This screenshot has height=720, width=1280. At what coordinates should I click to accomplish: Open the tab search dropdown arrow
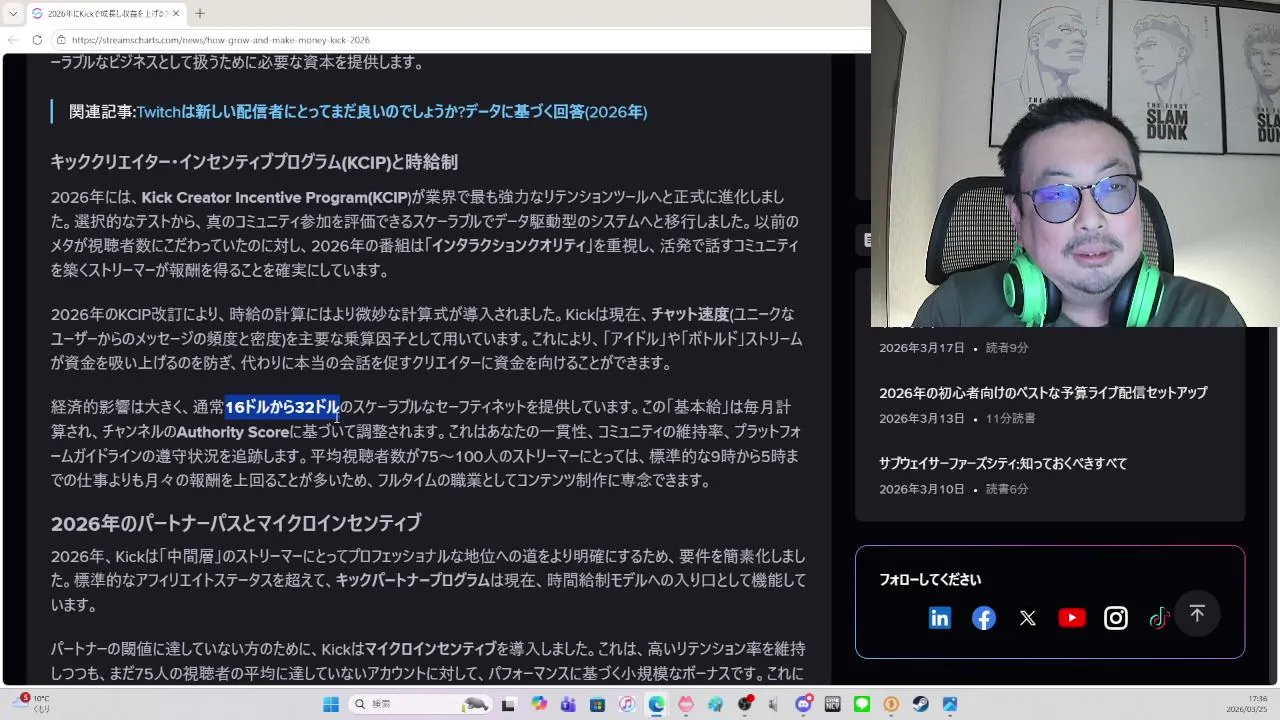coord(13,14)
